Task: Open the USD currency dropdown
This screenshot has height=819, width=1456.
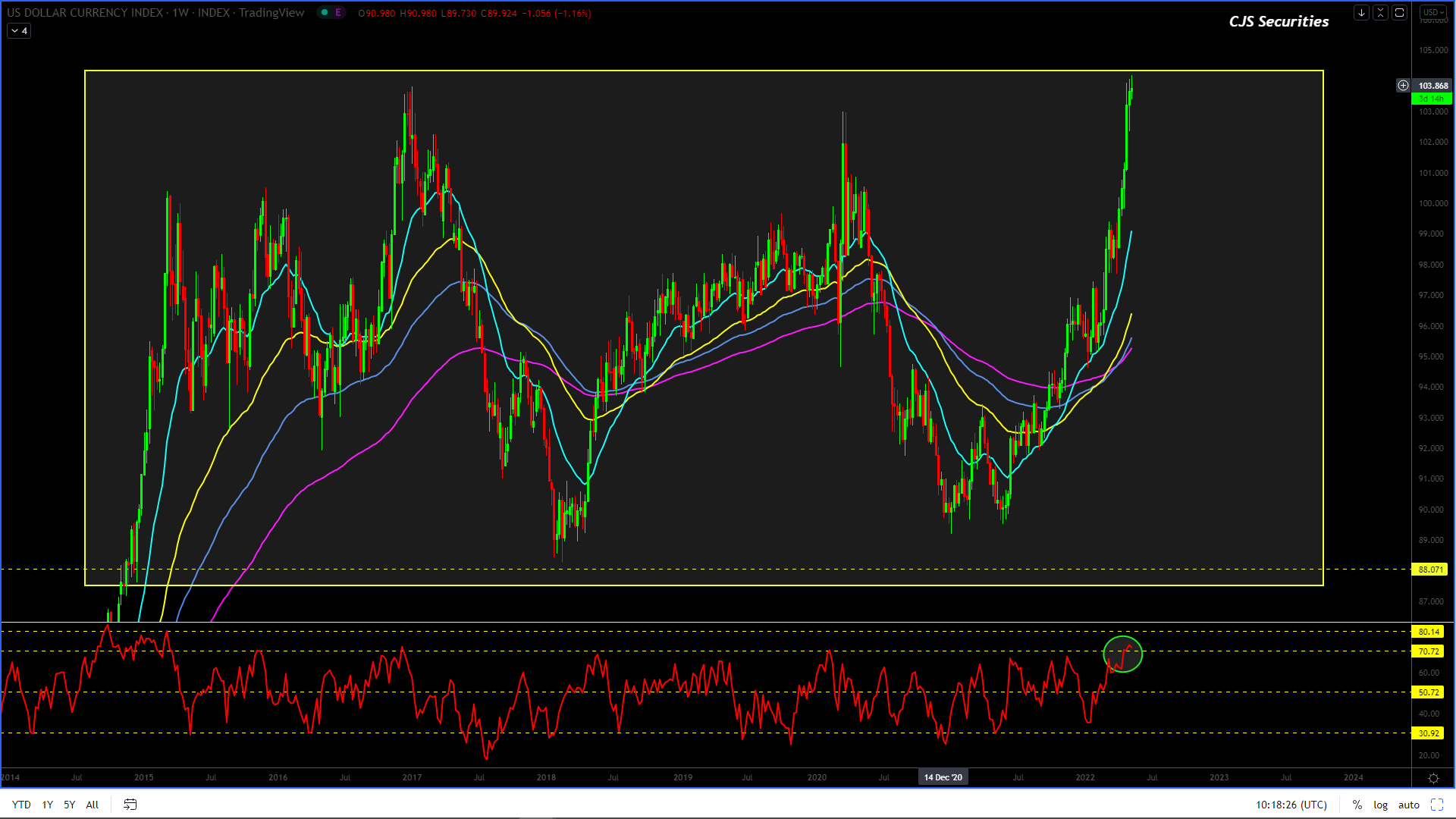Action: (x=1433, y=12)
